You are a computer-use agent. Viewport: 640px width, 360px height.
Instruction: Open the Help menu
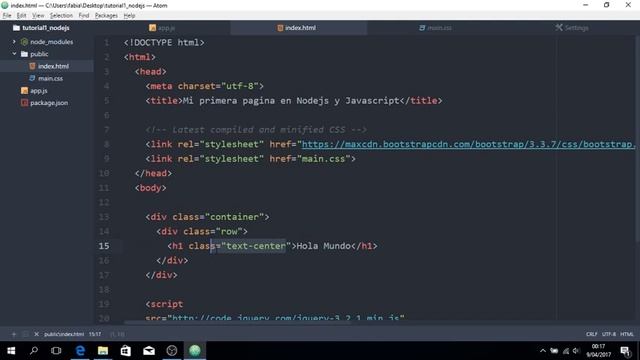click(x=129, y=16)
